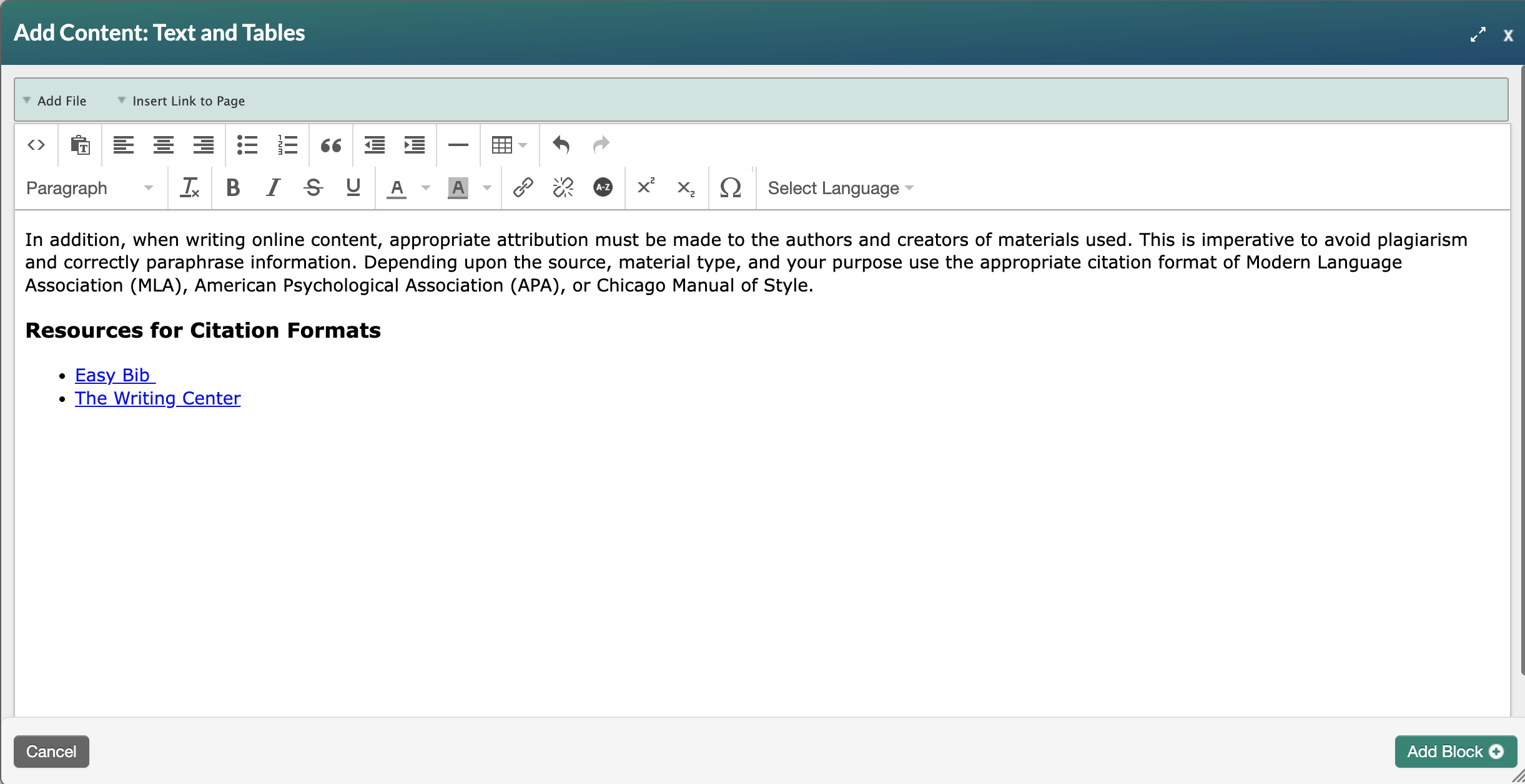Viewport: 1525px width, 784px height.
Task: Open the Select Language dropdown
Action: 841,188
